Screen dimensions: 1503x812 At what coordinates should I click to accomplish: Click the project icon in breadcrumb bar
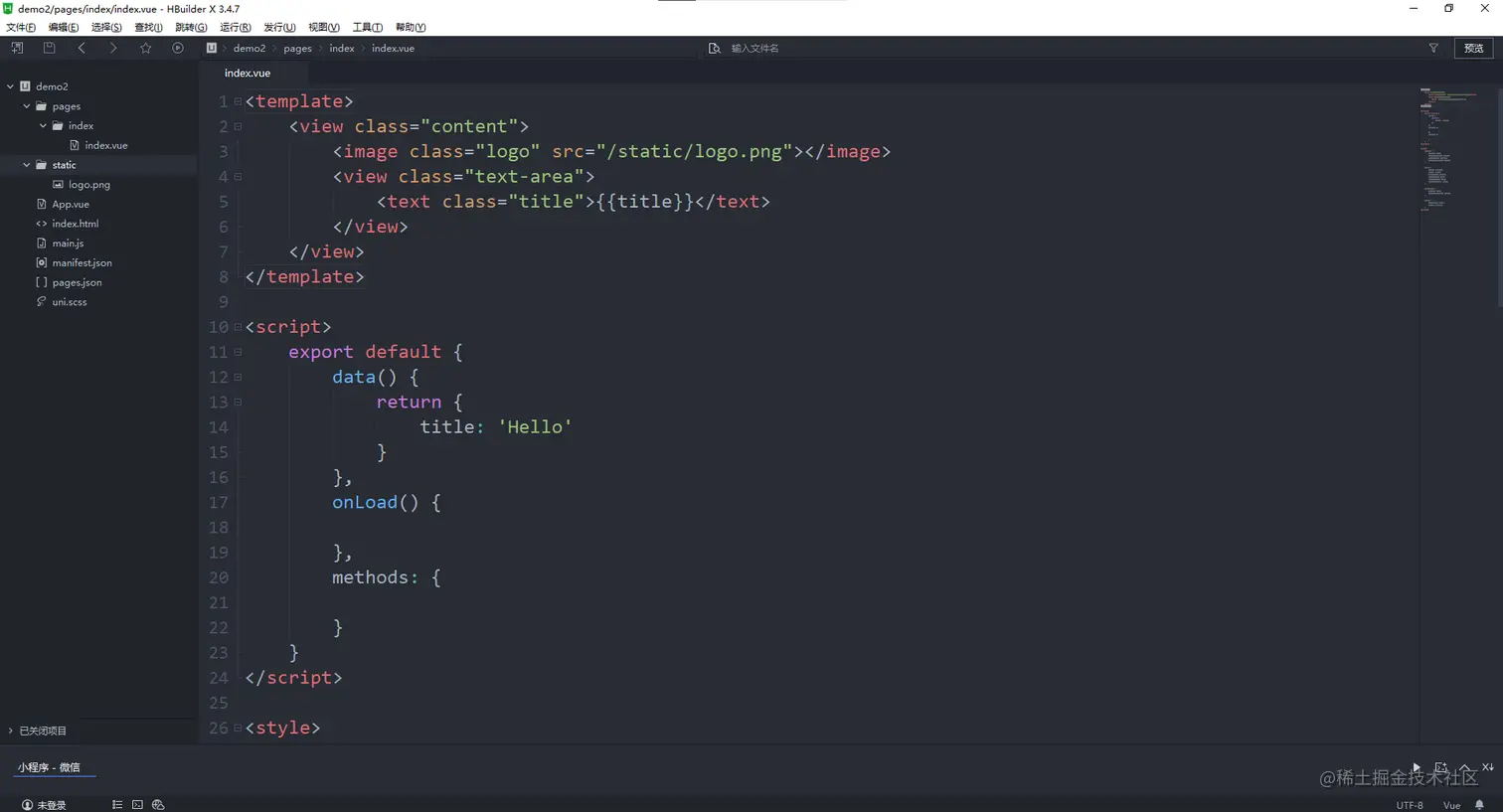(x=212, y=48)
